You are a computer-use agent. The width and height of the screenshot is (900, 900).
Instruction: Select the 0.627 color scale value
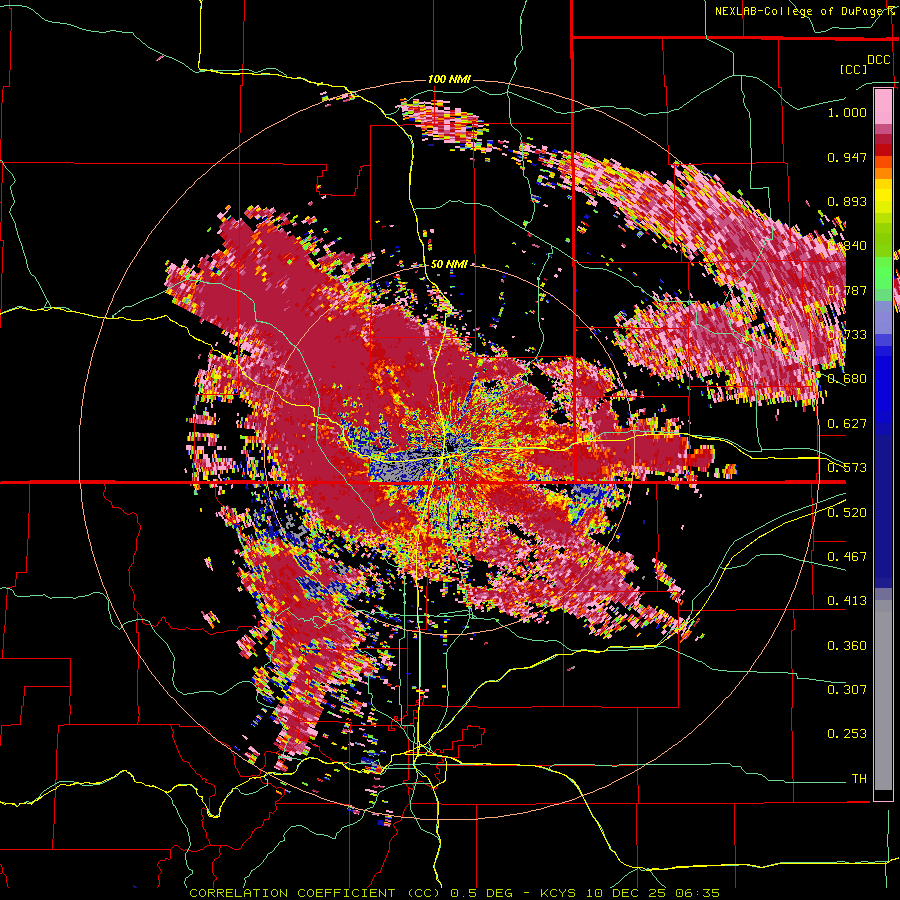[847, 424]
